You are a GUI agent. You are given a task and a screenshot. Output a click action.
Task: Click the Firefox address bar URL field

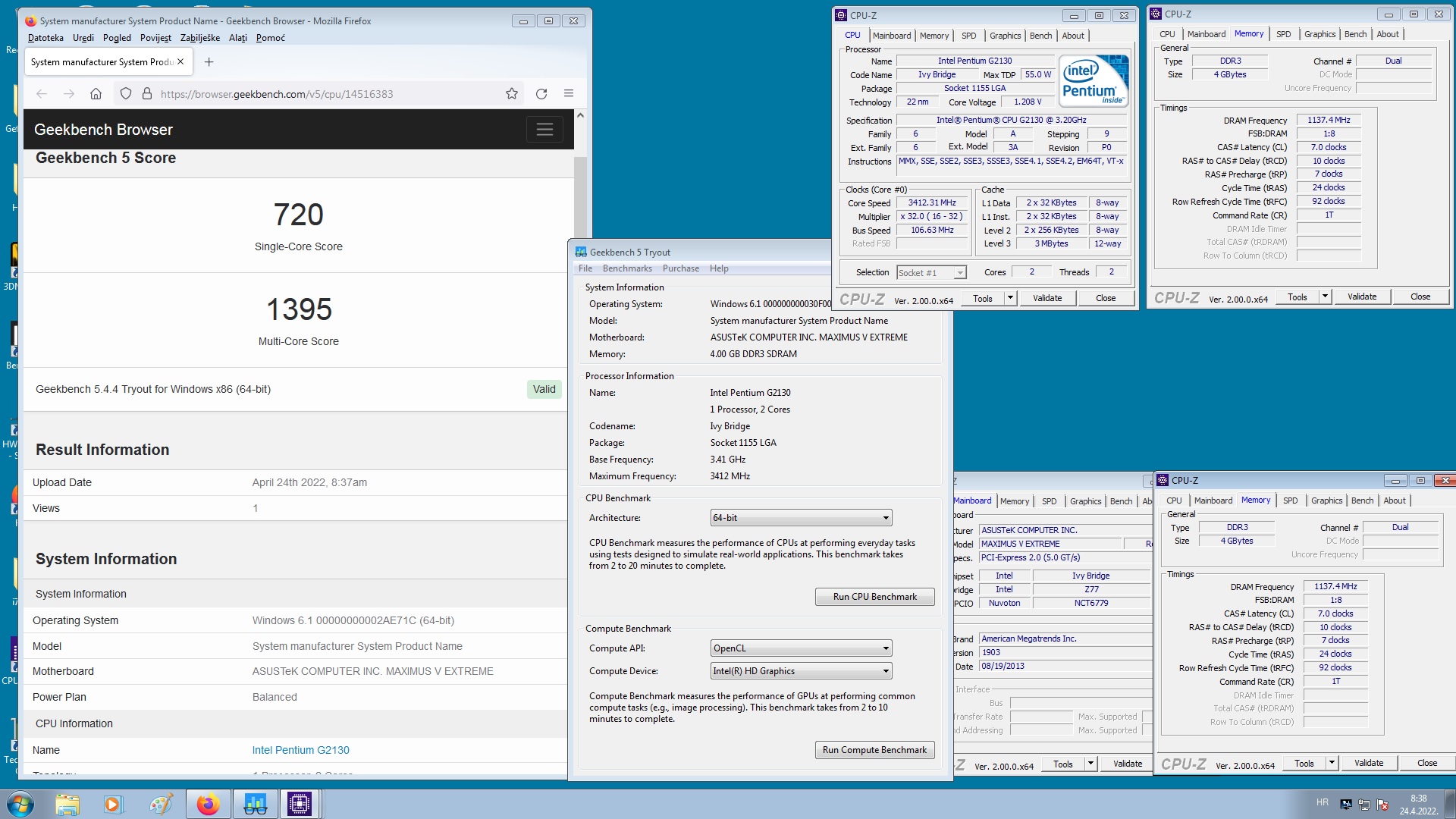point(326,94)
